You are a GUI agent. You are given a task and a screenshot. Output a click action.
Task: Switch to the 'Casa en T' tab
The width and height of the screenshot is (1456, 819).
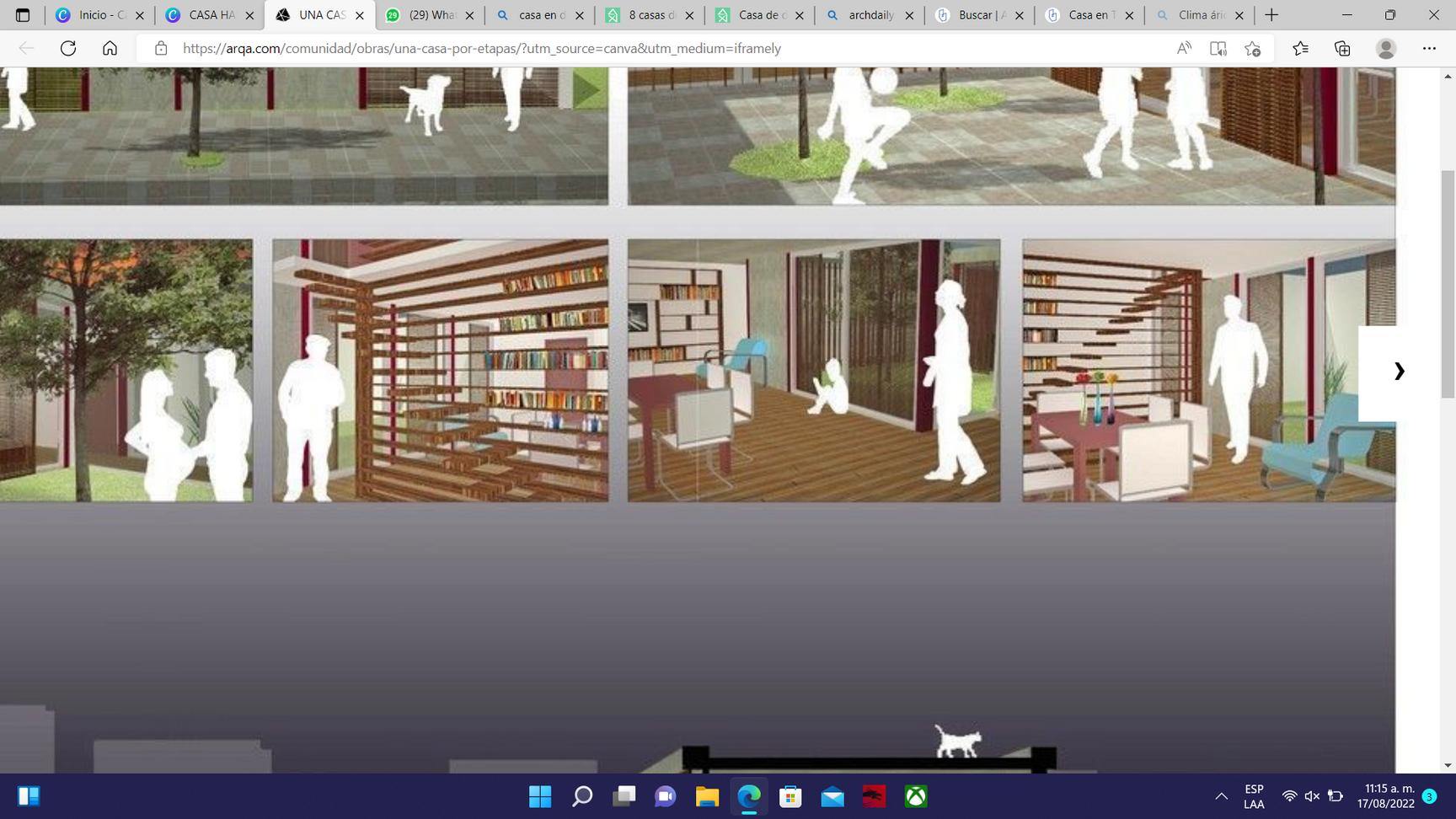(1089, 15)
